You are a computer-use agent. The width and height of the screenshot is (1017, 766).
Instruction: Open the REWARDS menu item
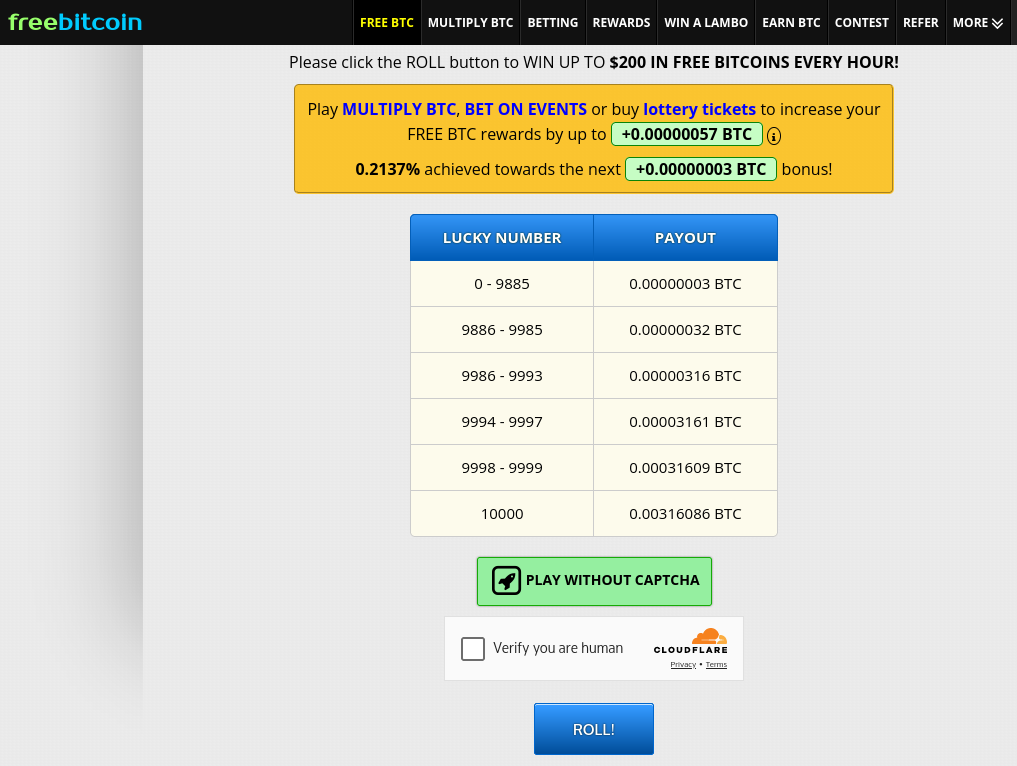pos(621,23)
